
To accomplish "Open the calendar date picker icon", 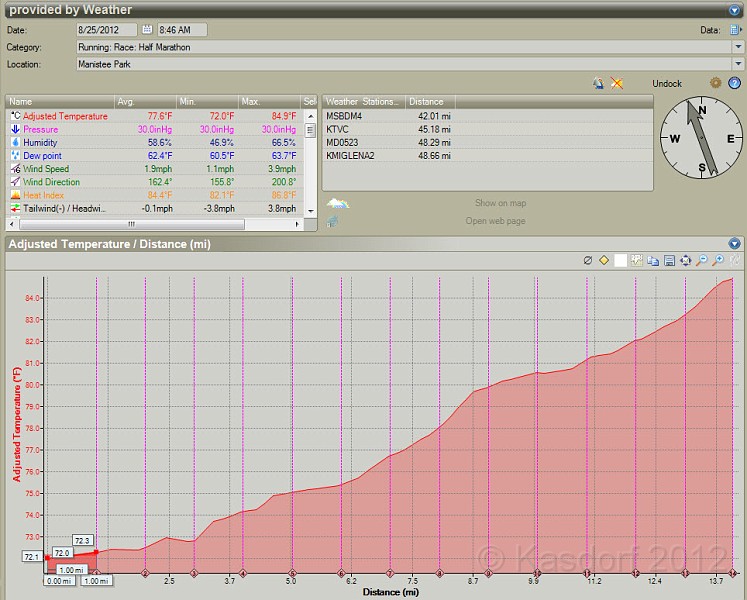I will coord(148,30).
